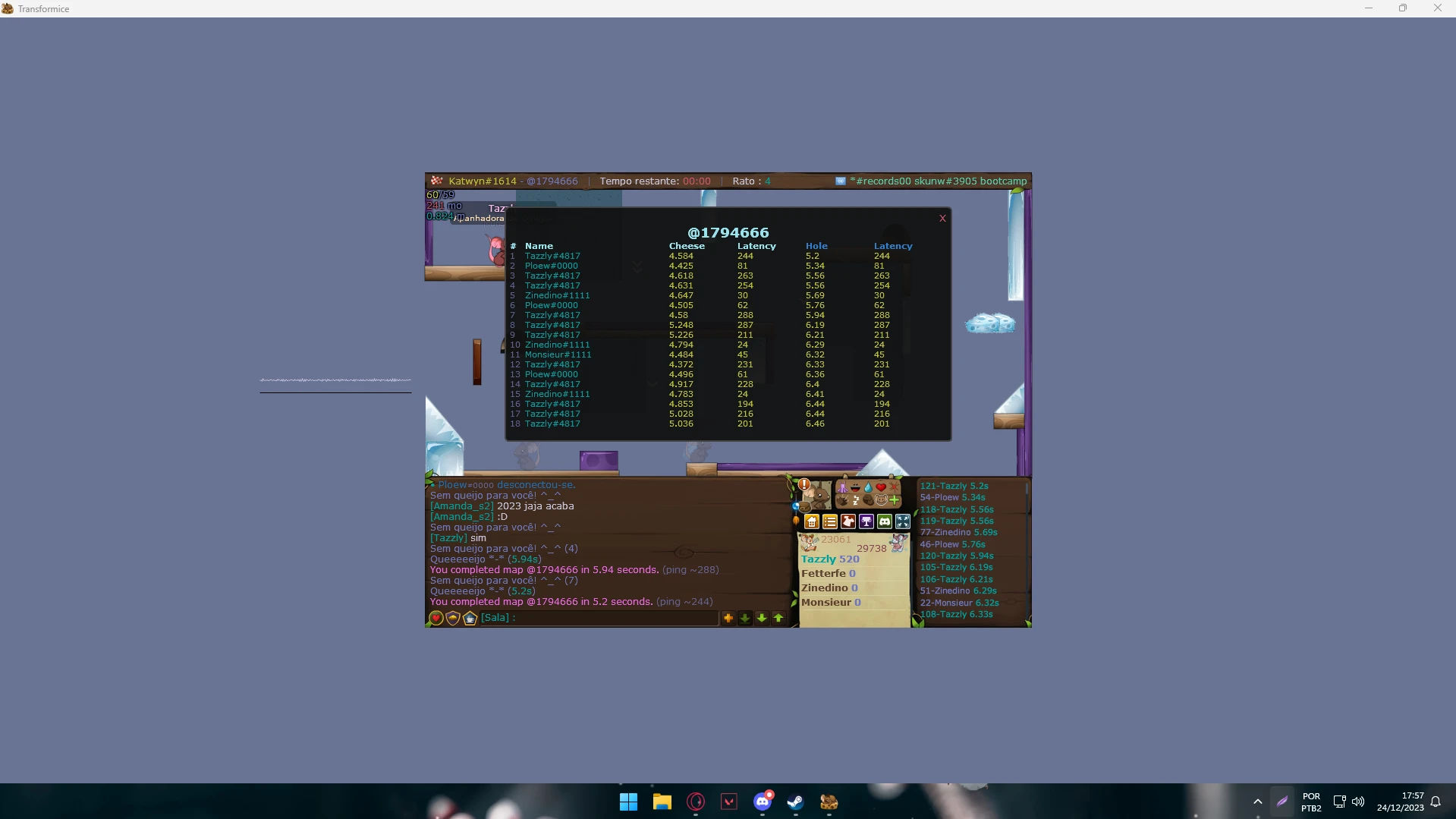Open the yellow list menu button
Viewport: 1456px width, 819px height.
click(x=830, y=521)
